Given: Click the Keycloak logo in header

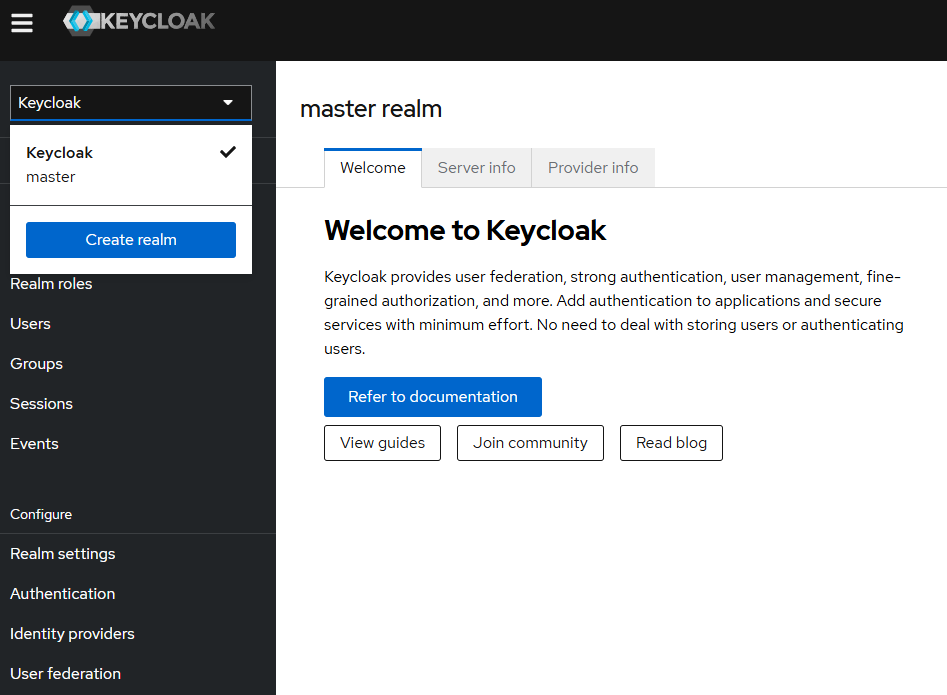Looking at the screenshot, I should [x=139, y=21].
